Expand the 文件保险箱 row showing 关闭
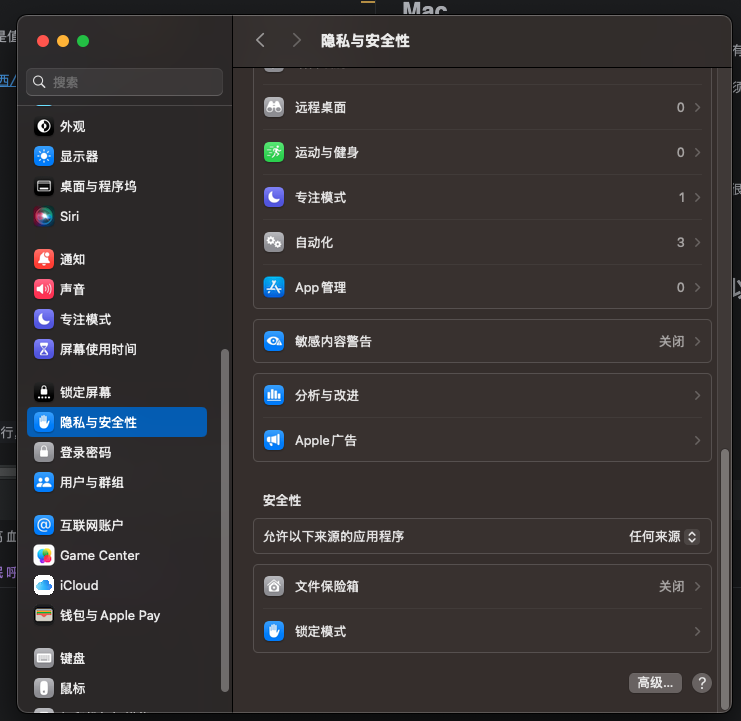The width and height of the screenshot is (741, 721). click(696, 586)
